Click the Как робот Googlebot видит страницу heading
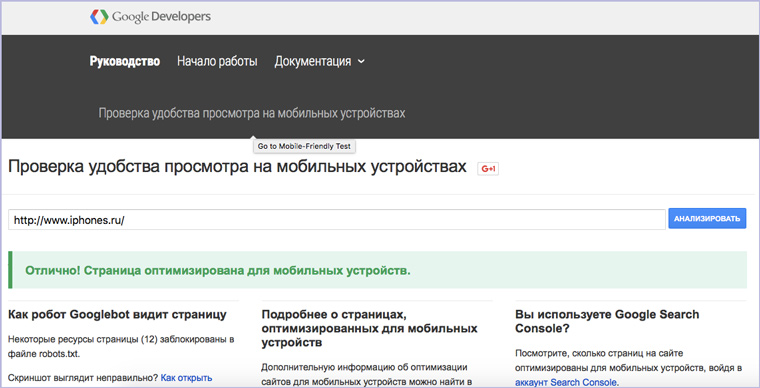 pos(117,314)
